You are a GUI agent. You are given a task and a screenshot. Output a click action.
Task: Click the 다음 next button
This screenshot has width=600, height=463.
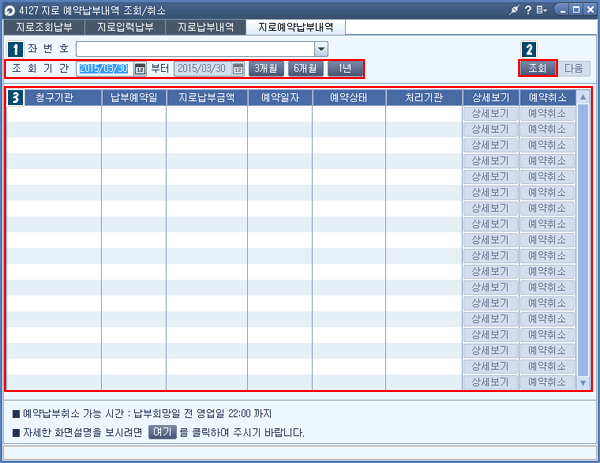[574, 68]
